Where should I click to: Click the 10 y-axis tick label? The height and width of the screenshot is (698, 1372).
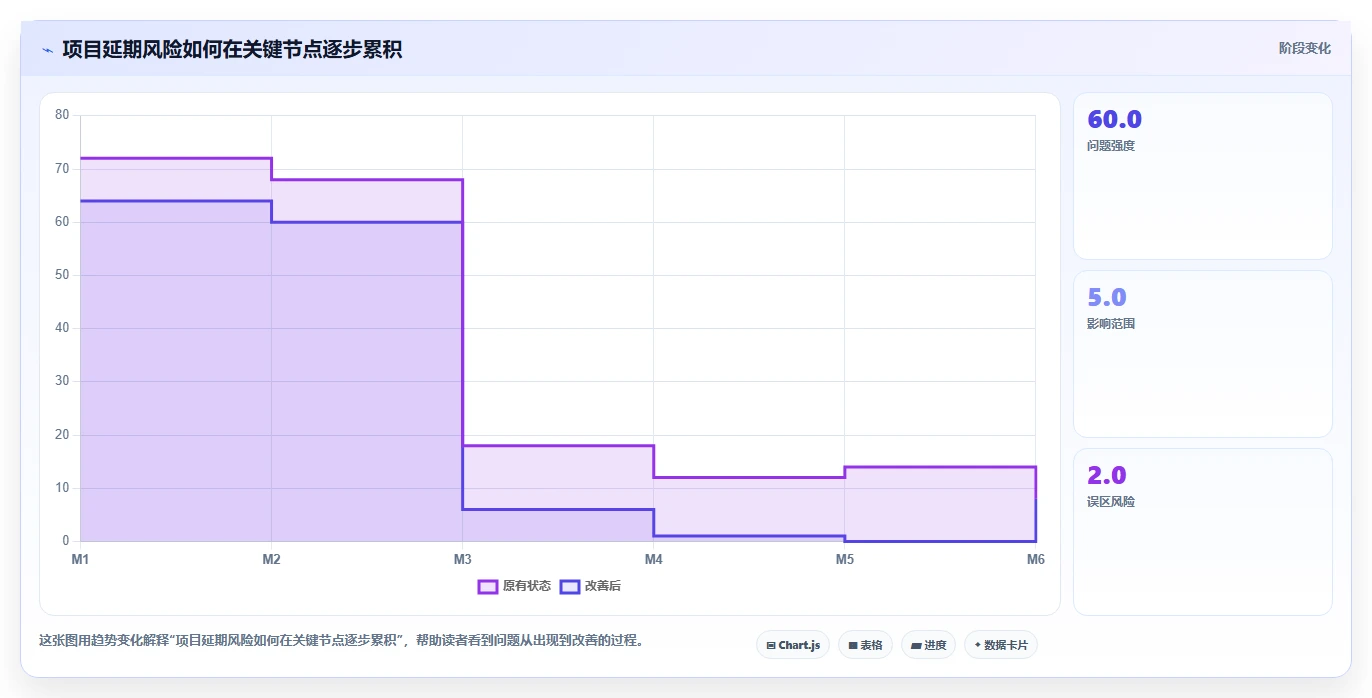pyautogui.click(x=62, y=488)
